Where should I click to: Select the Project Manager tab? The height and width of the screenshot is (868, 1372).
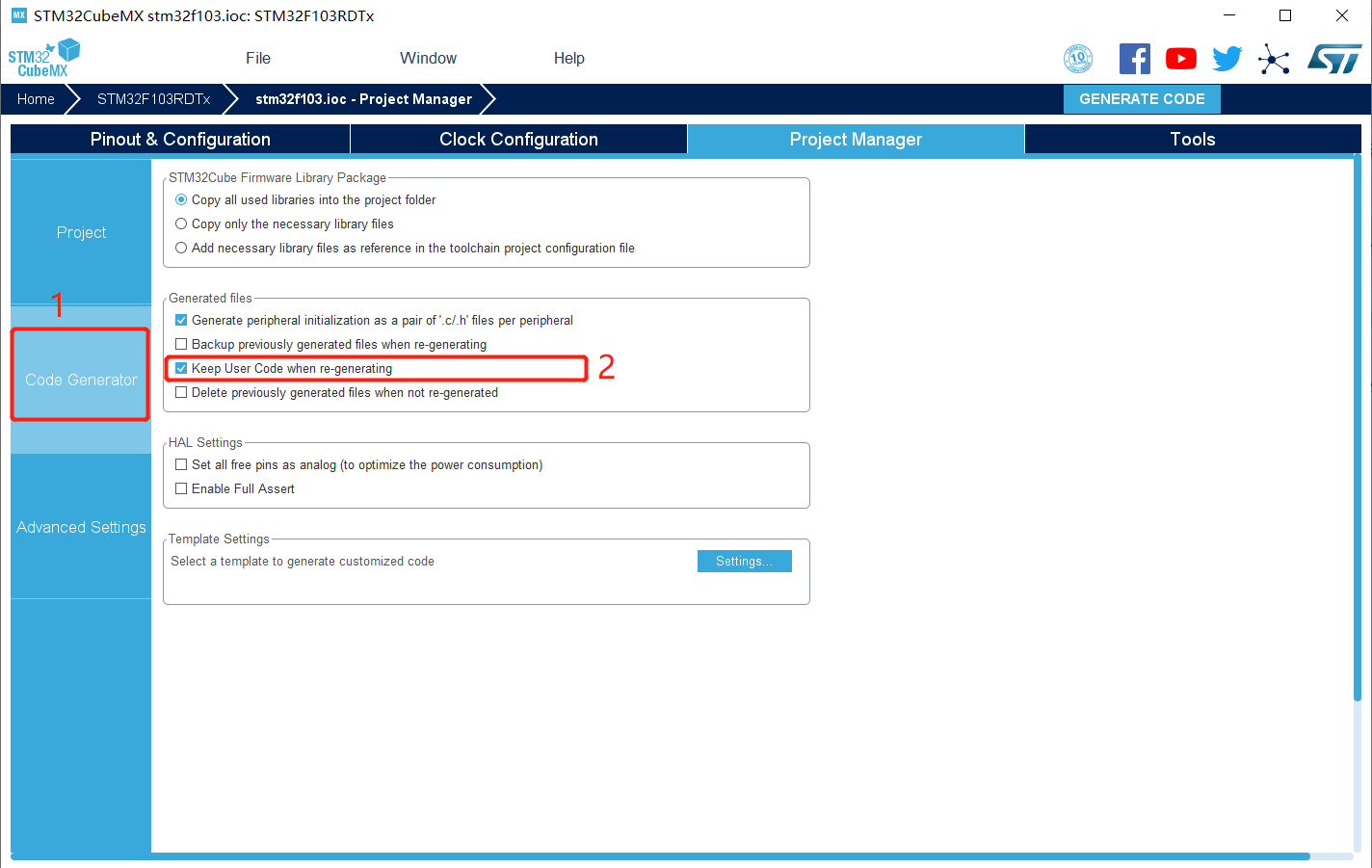(856, 139)
